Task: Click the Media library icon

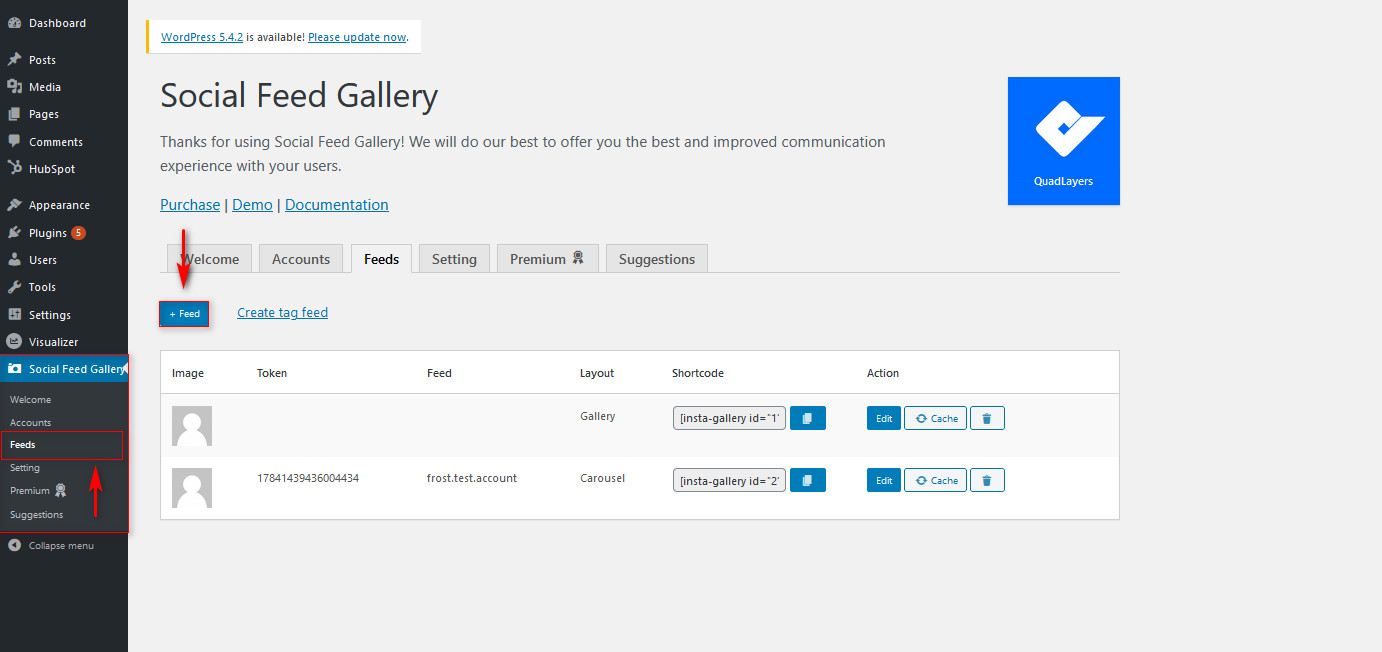Action: pyautogui.click(x=14, y=87)
